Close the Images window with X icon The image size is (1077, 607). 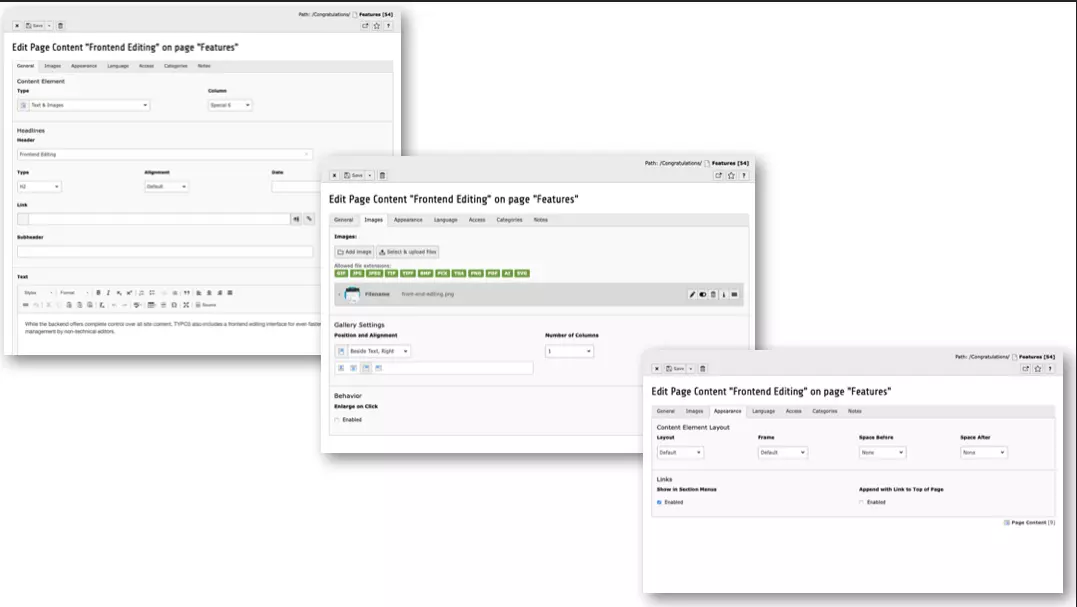pos(335,175)
